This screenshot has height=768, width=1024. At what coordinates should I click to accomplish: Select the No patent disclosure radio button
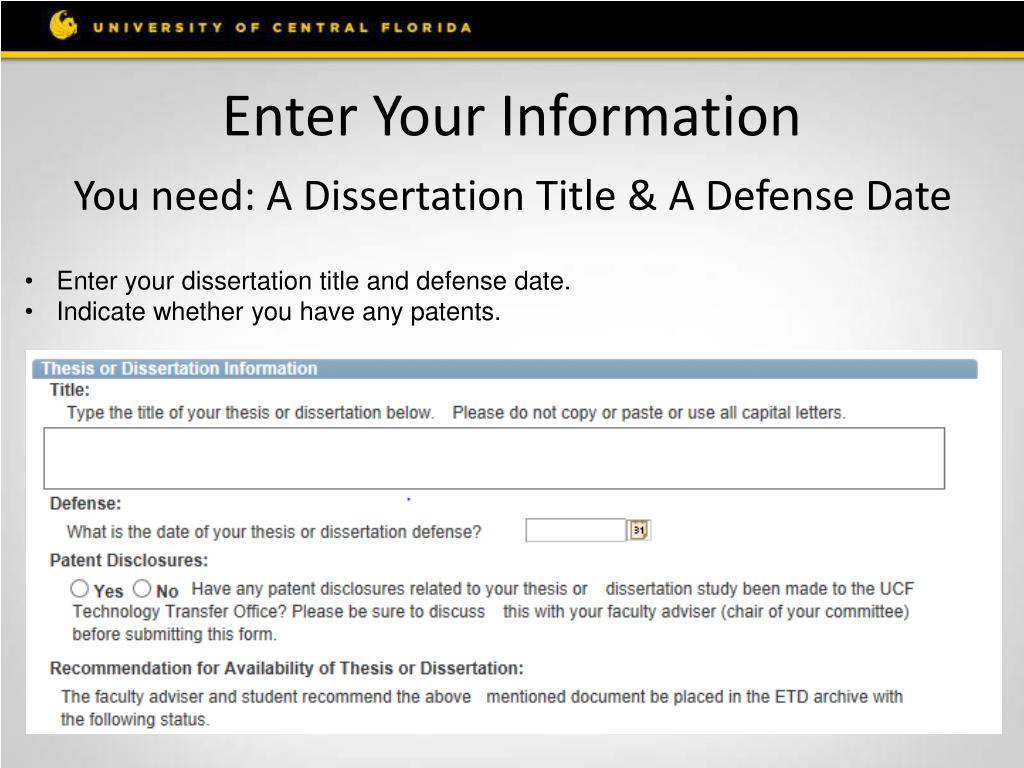142,588
